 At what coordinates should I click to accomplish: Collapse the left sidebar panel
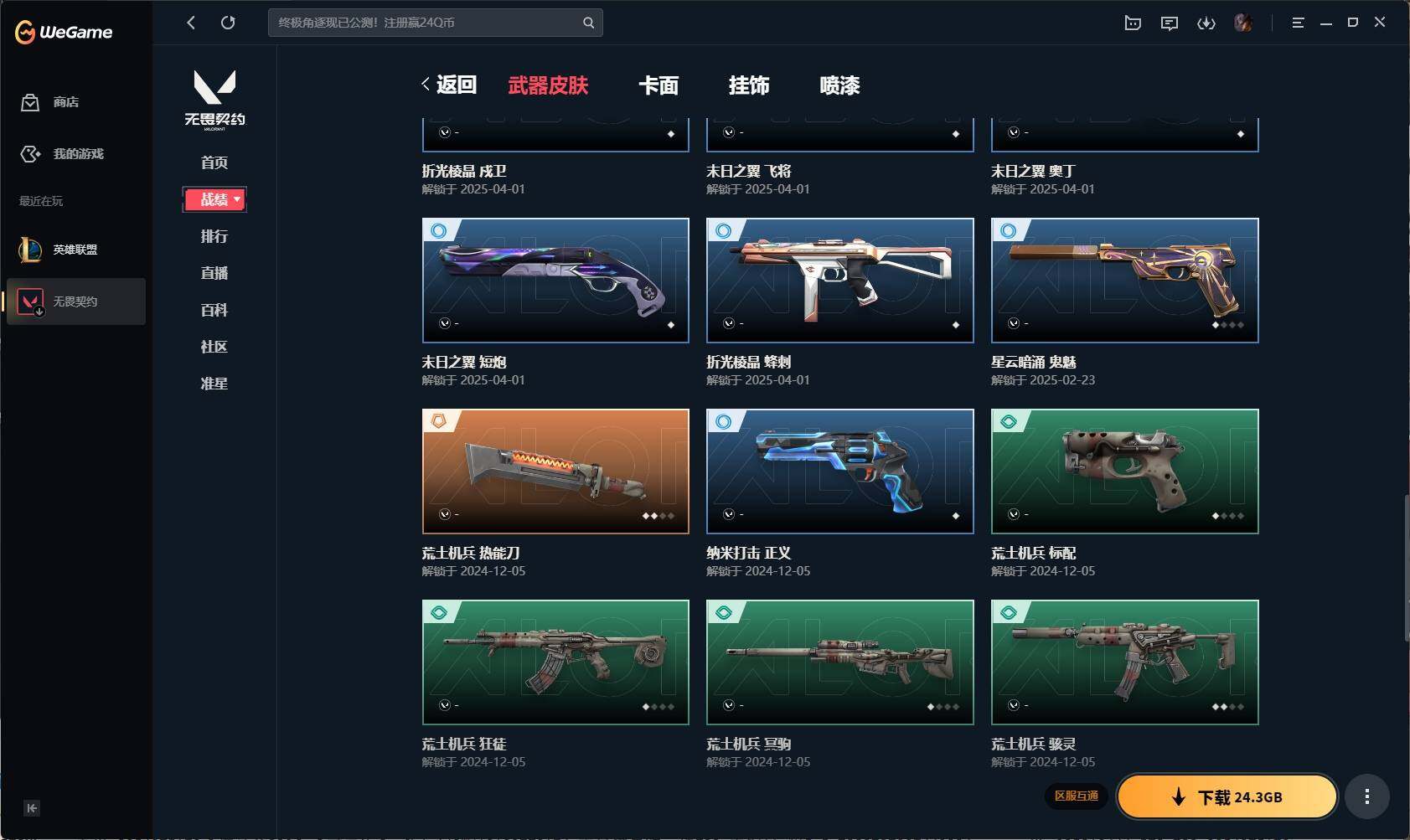(32, 808)
